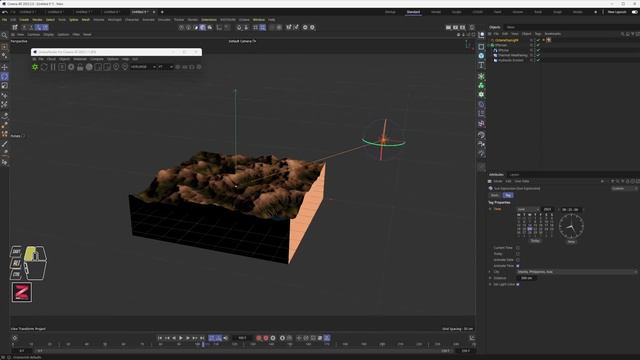This screenshot has height=360, width=640.
Task: Toggle the New Layouts switch at top right
Action: [x=634, y=12]
